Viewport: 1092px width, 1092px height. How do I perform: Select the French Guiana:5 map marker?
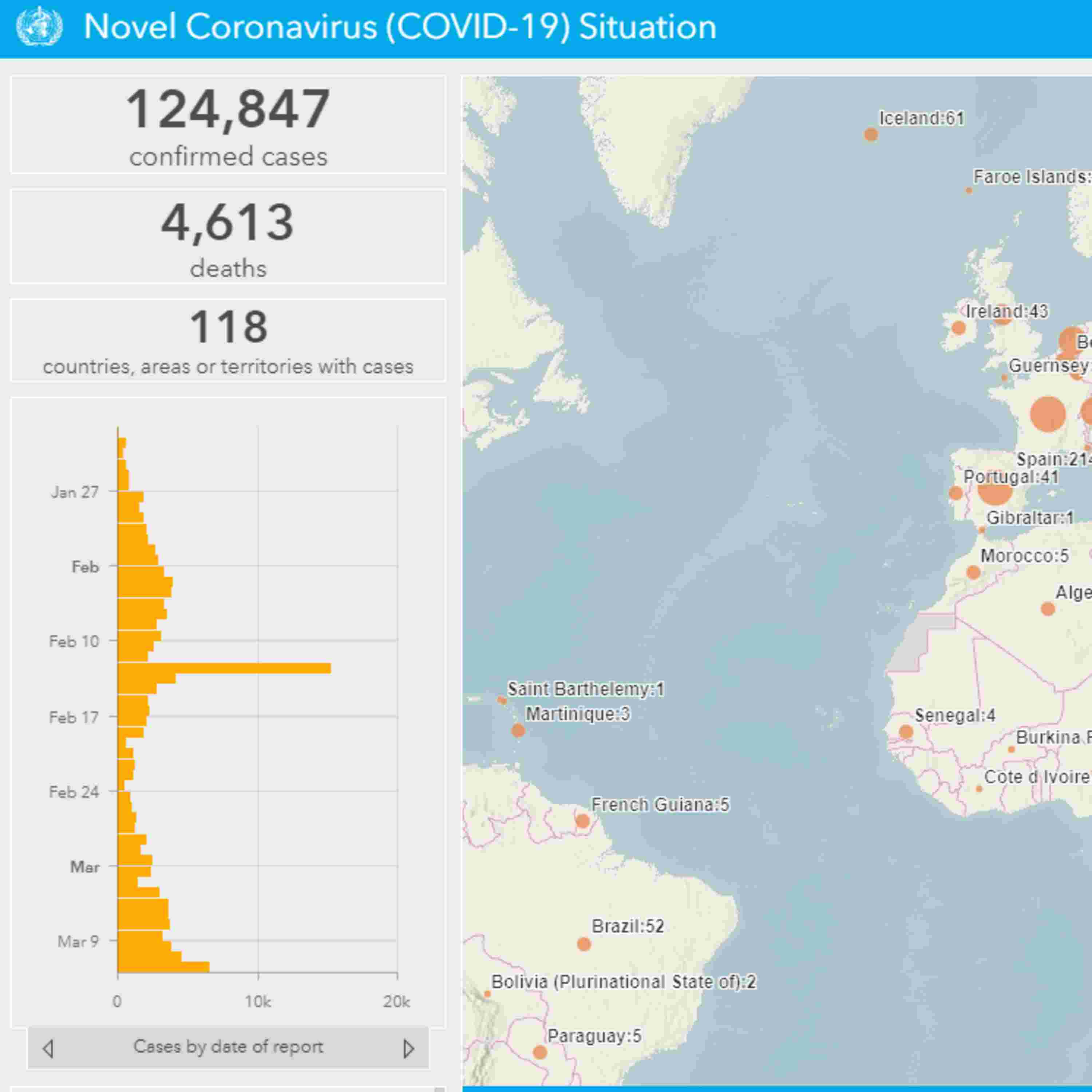(x=582, y=821)
